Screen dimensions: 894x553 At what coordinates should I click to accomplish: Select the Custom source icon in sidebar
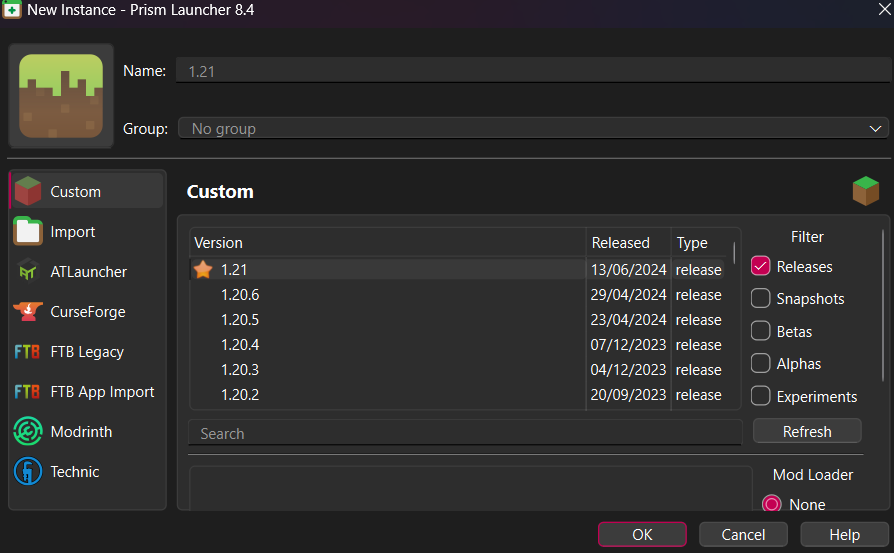click(28, 191)
